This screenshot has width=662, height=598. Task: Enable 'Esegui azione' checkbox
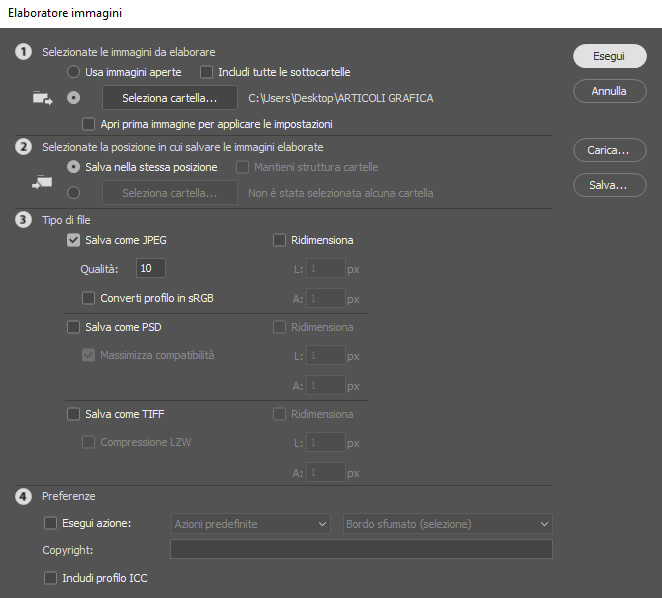(x=50, y=524)
